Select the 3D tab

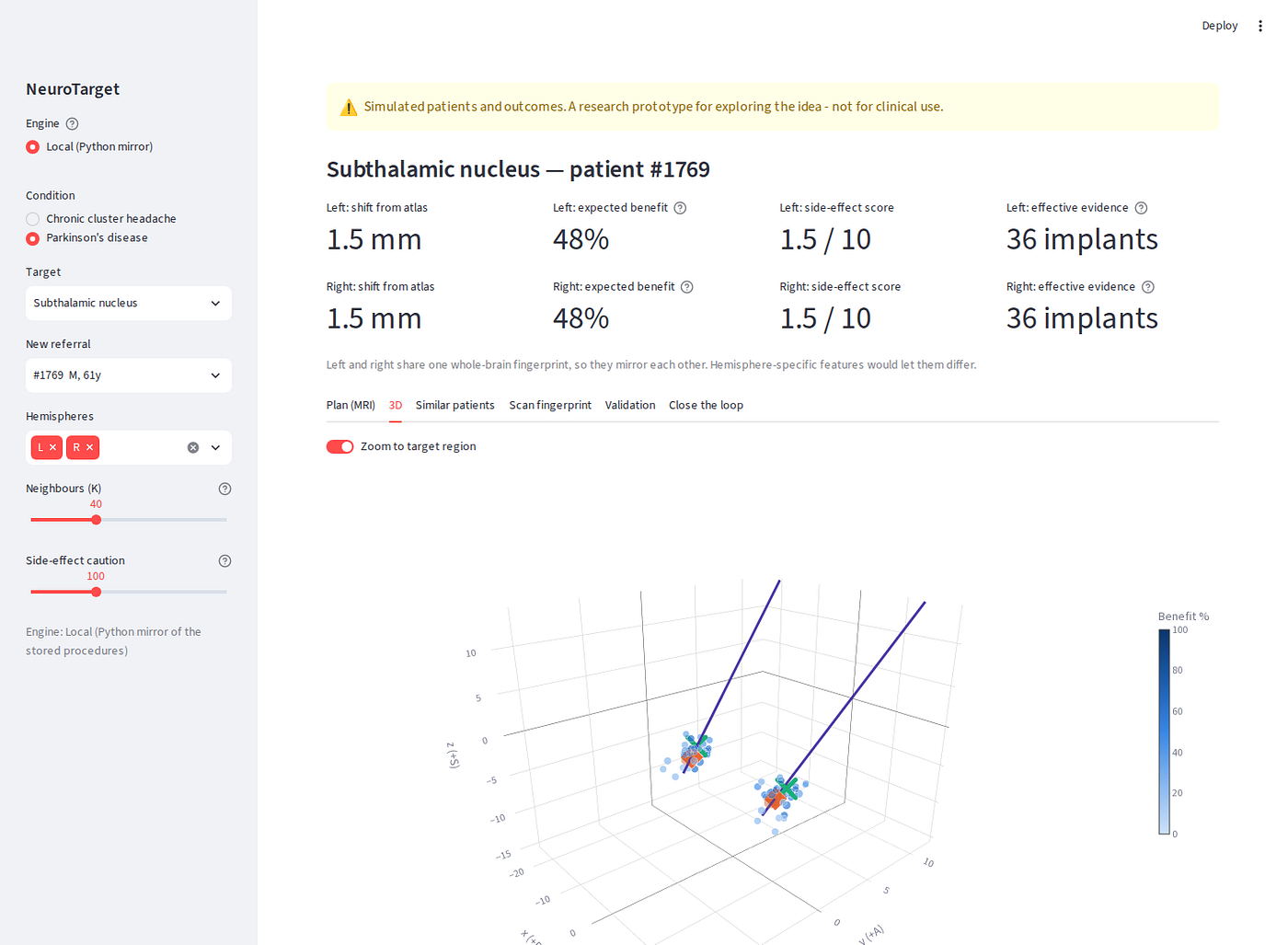tap(396, 406)
